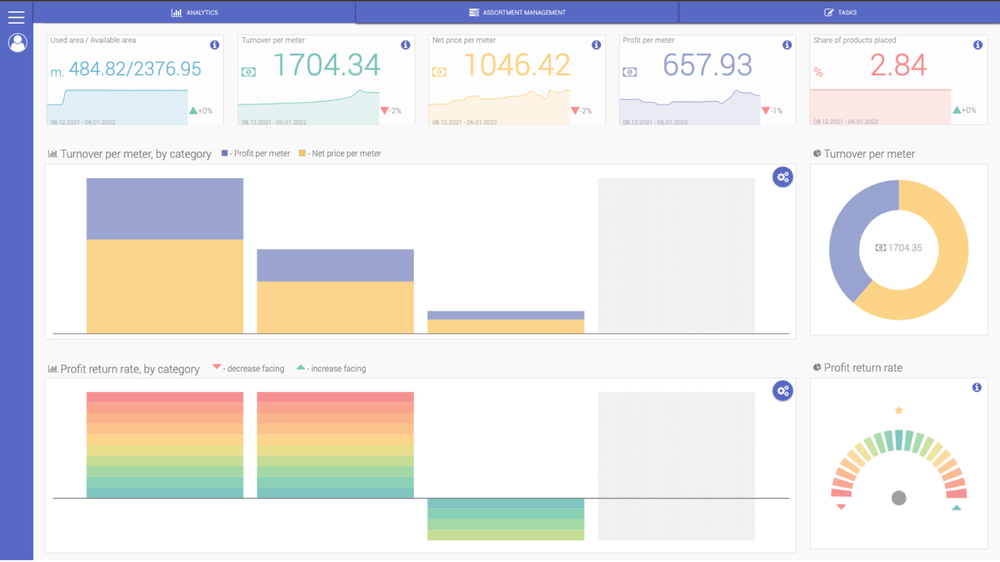Click the info icon on Net price per meter card
The image size is (1000, 562).
click(x=596, y=45)
